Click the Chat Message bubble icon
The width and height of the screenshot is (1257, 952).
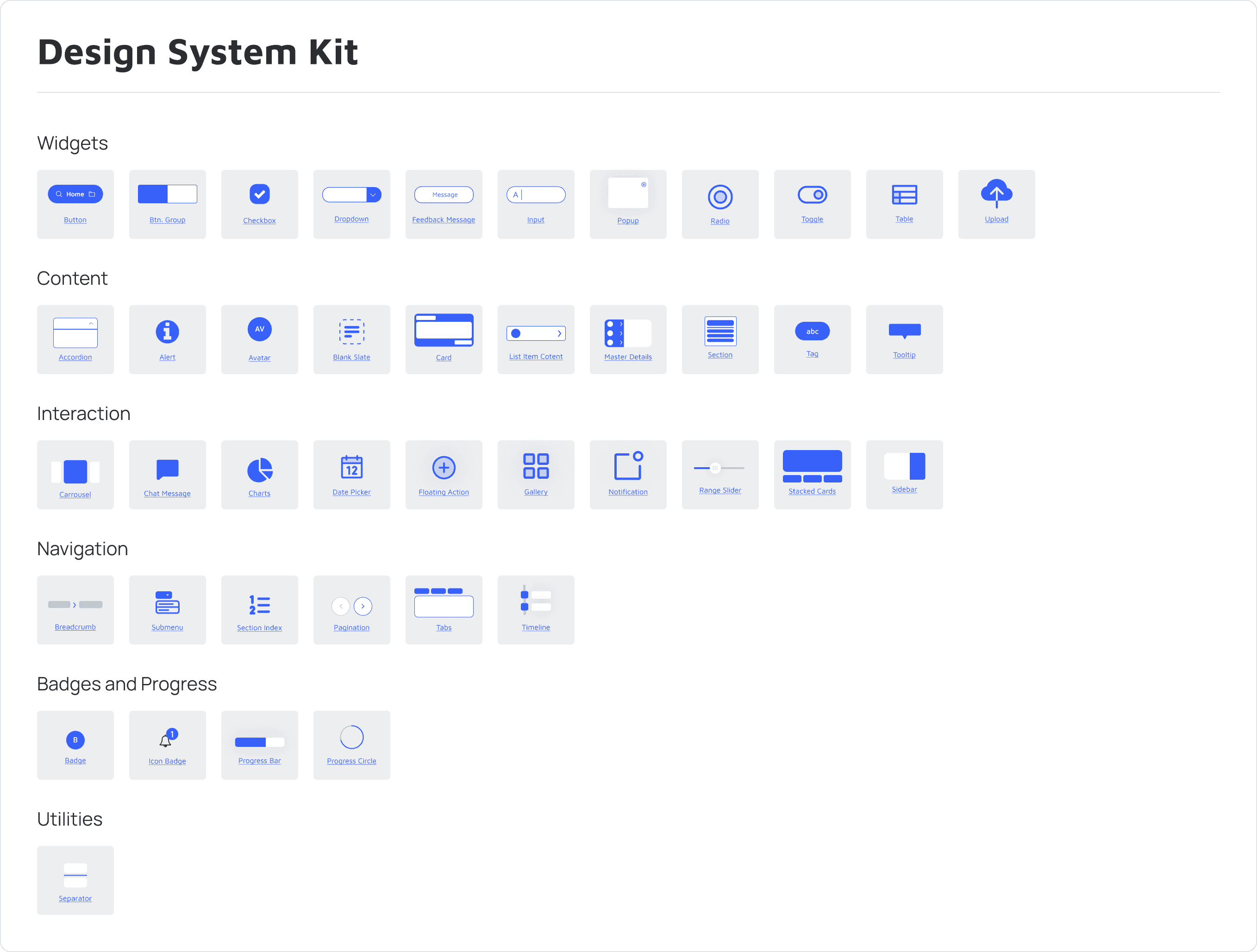point(167,470)
